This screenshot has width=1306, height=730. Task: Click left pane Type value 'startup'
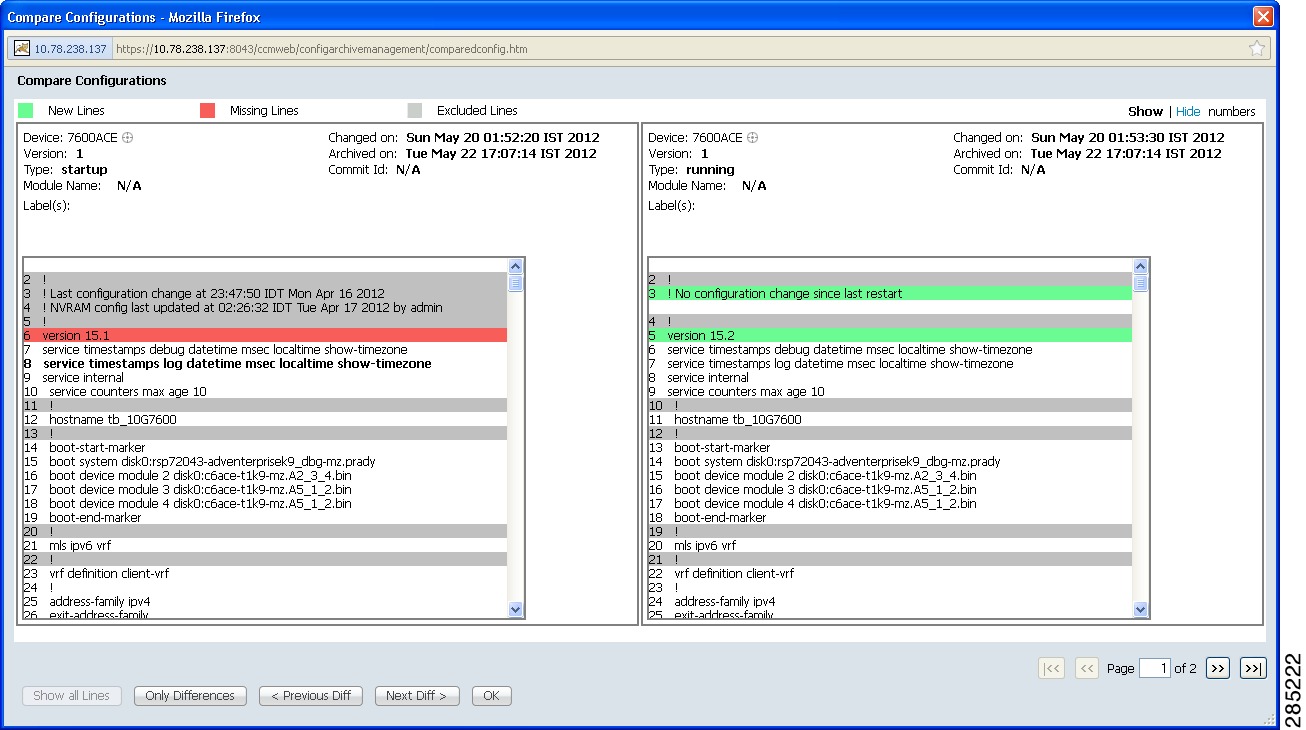pyautogui.click(x=84, y=170)
